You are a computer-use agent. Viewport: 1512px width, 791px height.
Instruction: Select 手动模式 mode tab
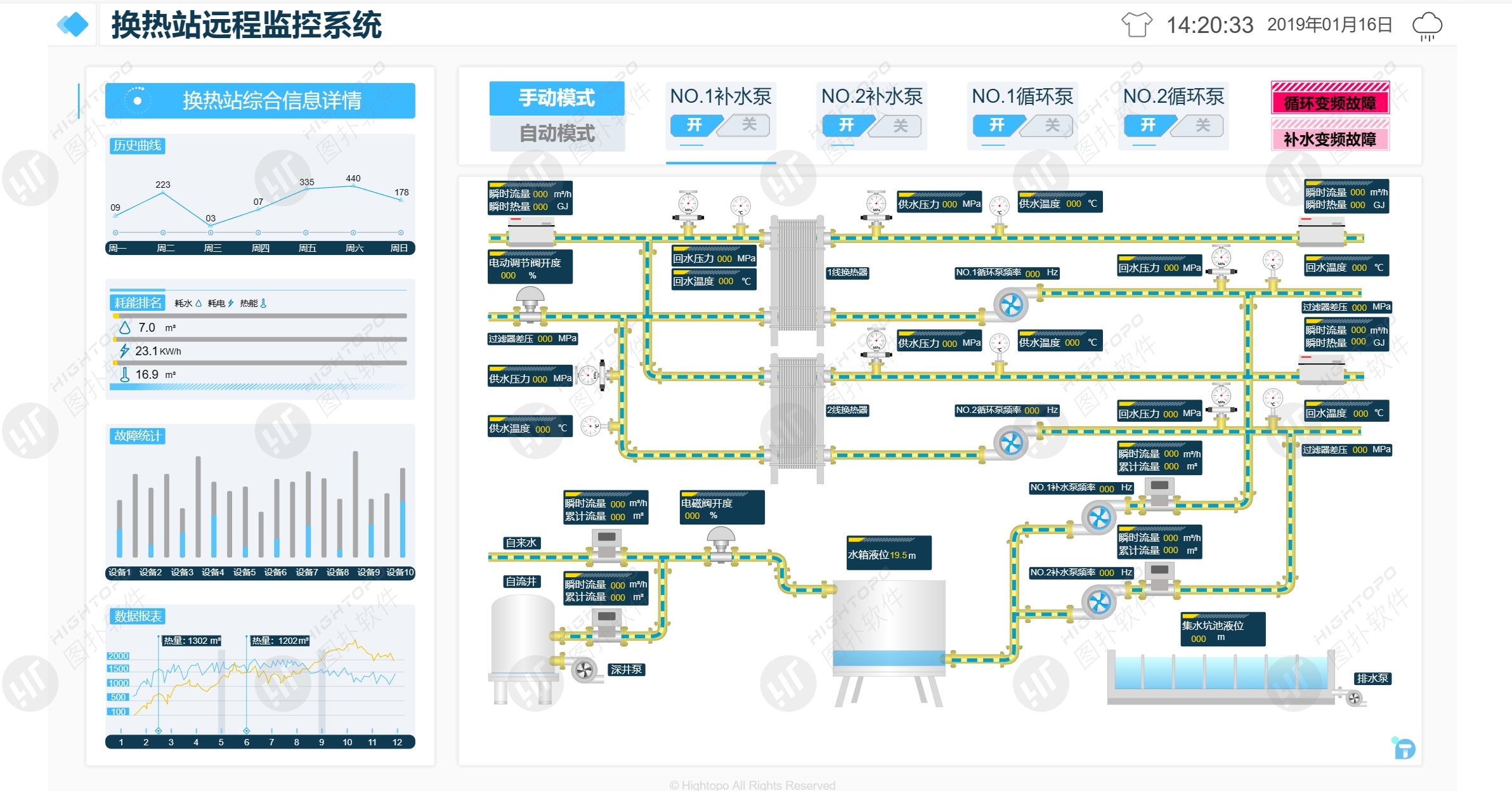(x=556, y=98)
